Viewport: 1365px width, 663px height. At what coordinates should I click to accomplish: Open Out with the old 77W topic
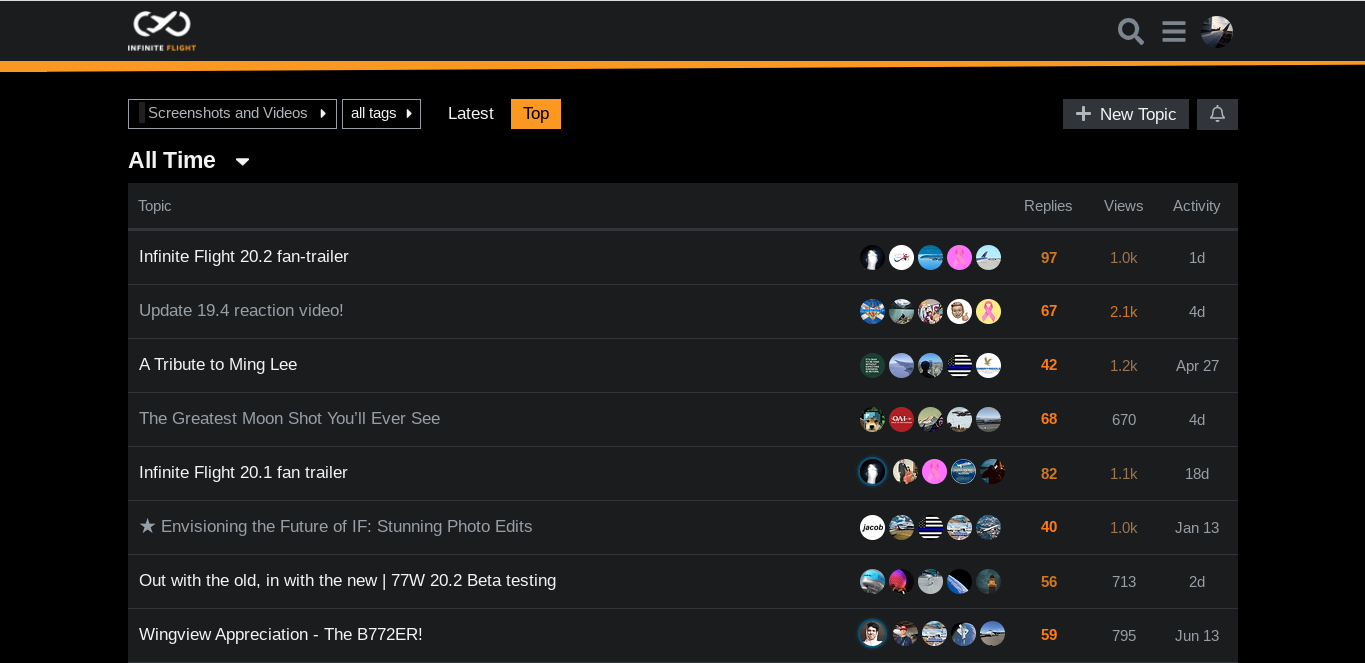(x=347, y=581)
